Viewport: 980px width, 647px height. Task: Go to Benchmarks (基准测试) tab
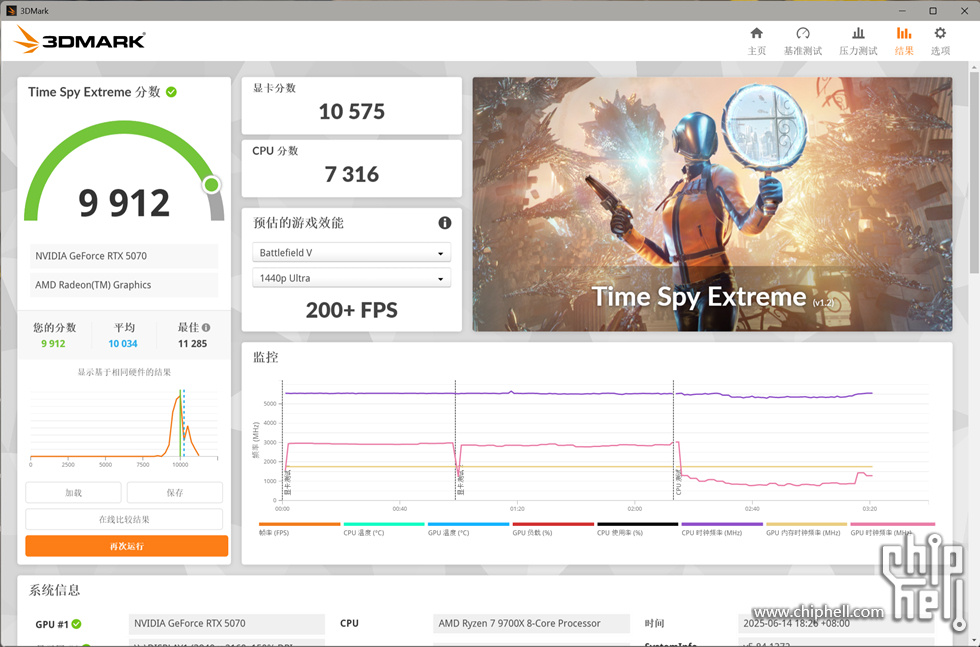802,41
